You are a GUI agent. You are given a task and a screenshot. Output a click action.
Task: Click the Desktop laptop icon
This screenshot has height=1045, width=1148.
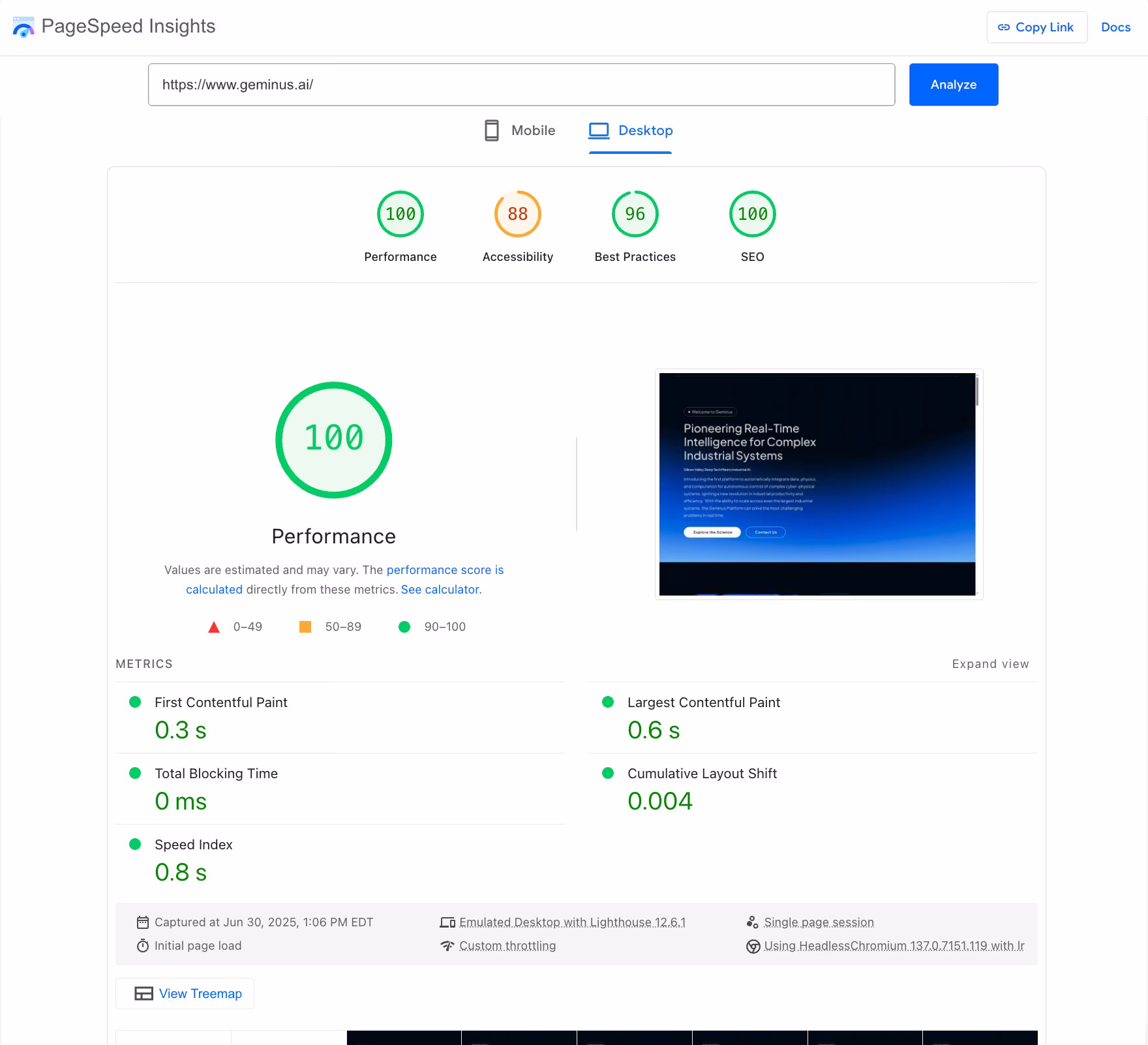click(599, 130)
